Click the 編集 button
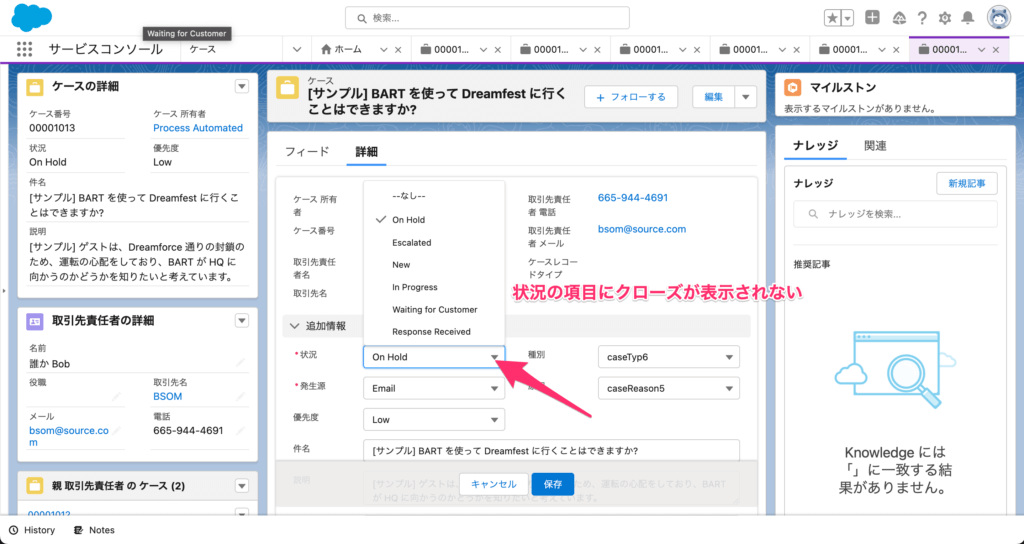 click(713, 97)
